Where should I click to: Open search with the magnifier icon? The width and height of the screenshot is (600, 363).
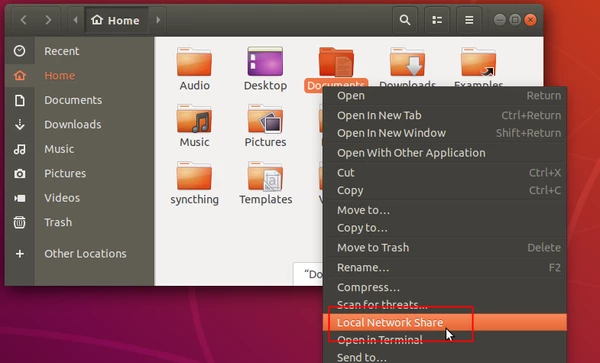[405, 20]
